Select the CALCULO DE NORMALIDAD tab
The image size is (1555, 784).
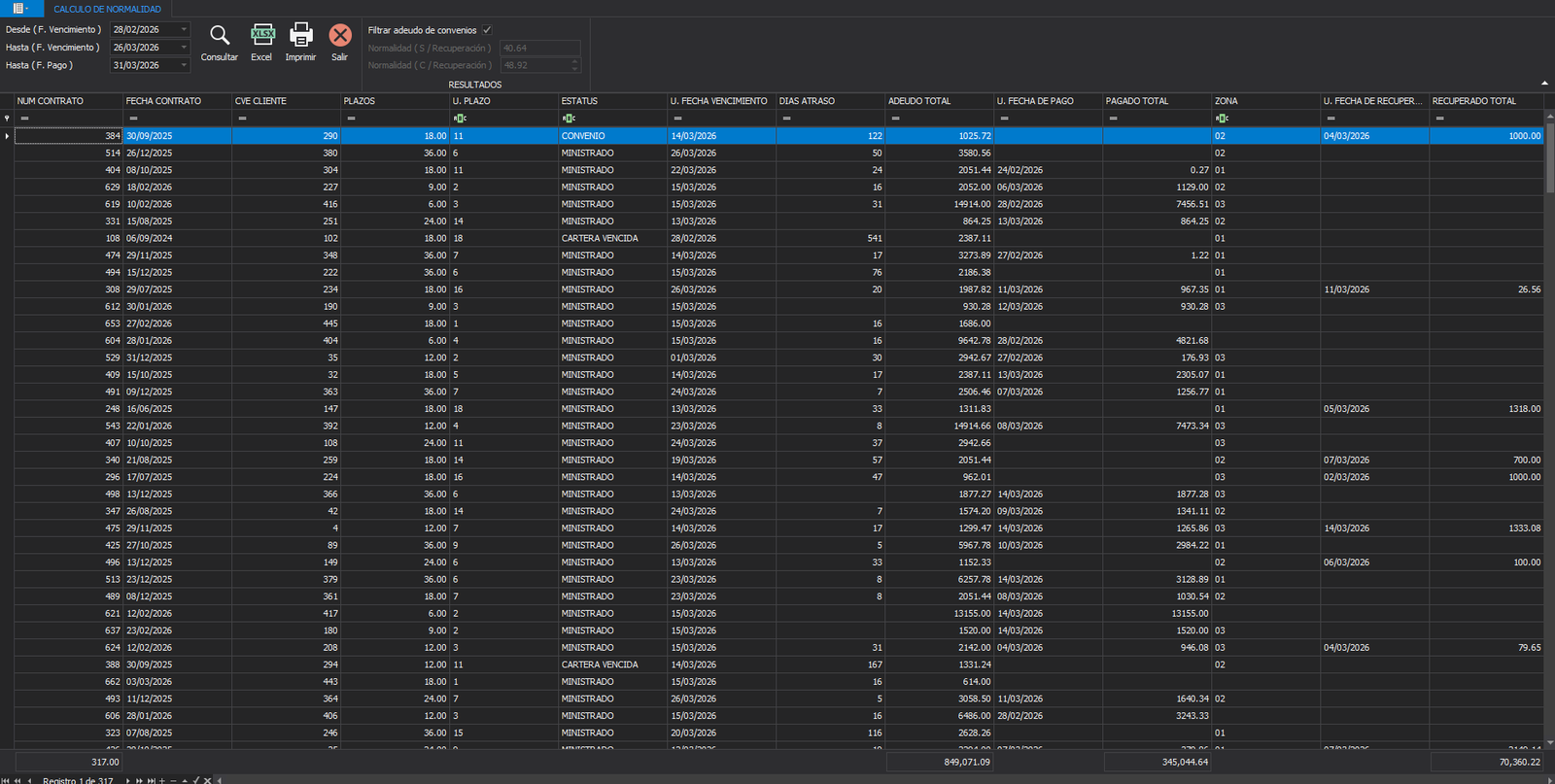tap(107, 9)
